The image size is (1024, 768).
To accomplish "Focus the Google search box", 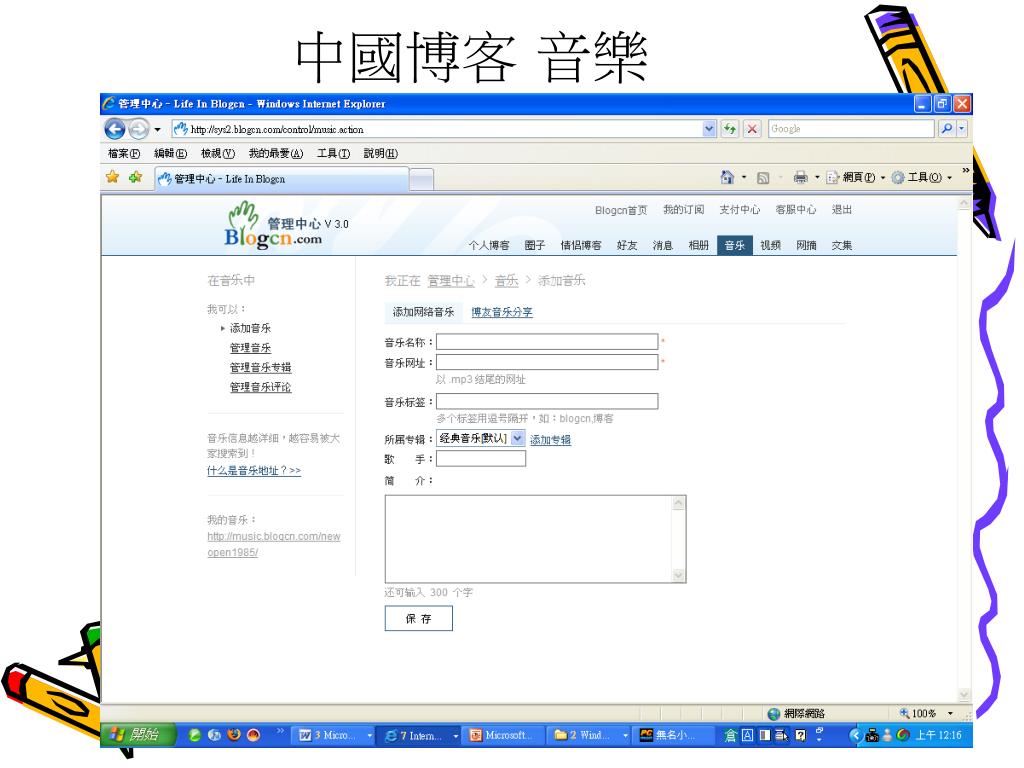I will [x=851, y=129].
